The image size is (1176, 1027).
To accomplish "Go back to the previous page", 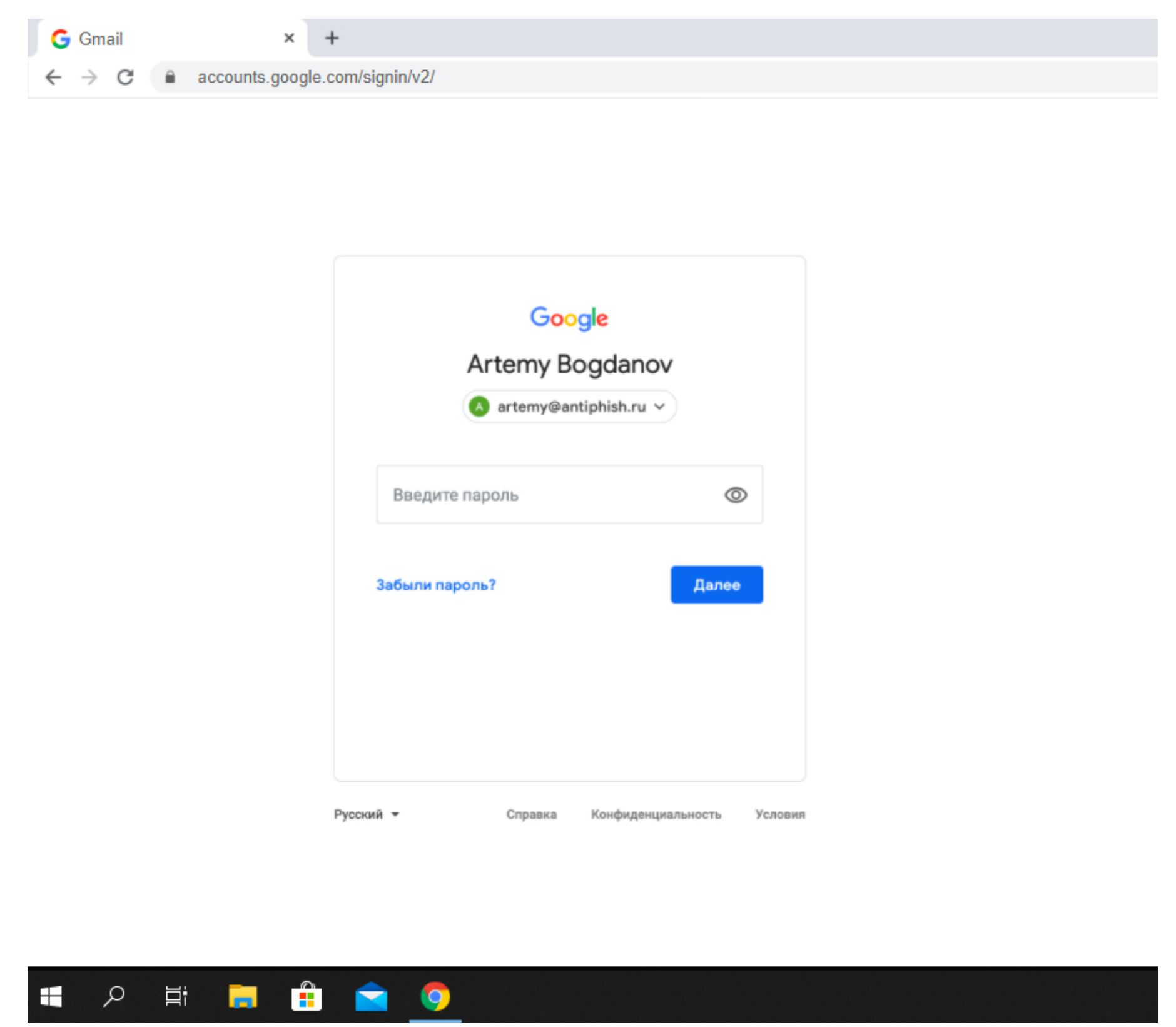I will pyautogui.click(x=54, y=77).
